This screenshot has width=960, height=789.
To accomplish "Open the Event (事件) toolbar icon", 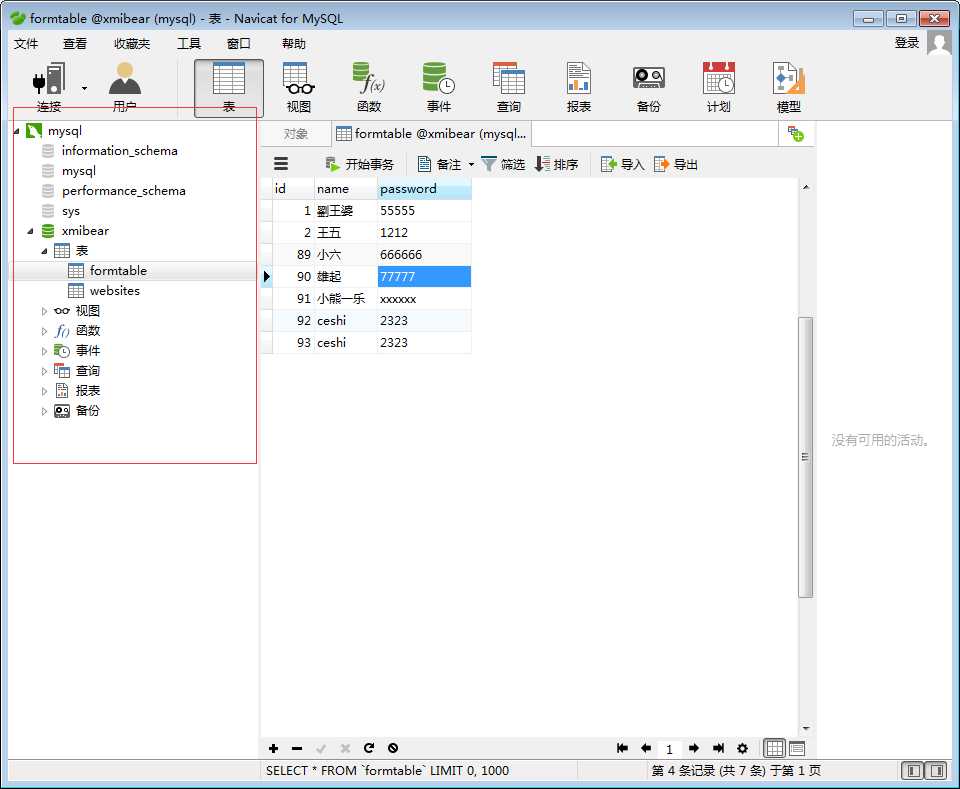I will [438, 88].
